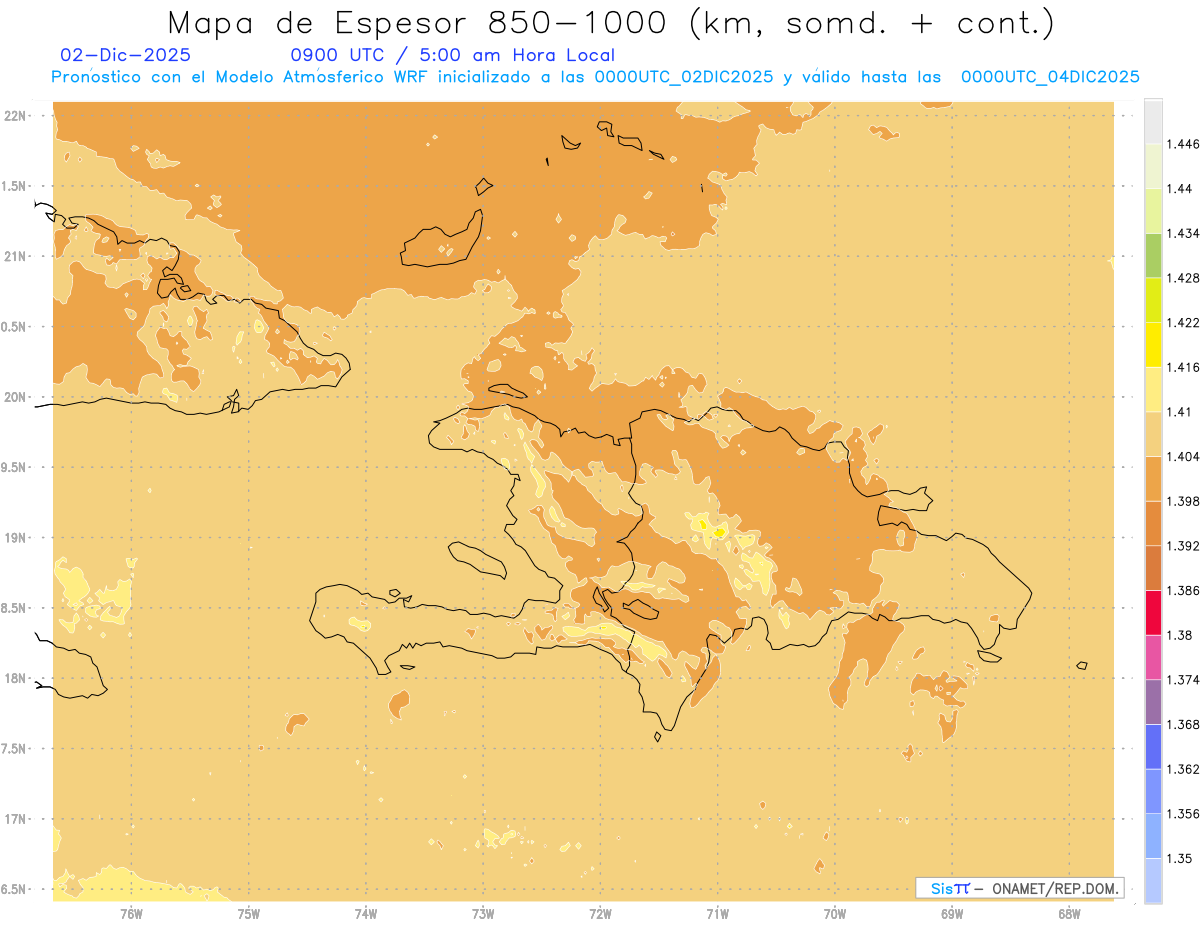Click the latitude label '7.5N'
Screen dimensions: 1200x927
pyautogui.click(x=13, y=749)
